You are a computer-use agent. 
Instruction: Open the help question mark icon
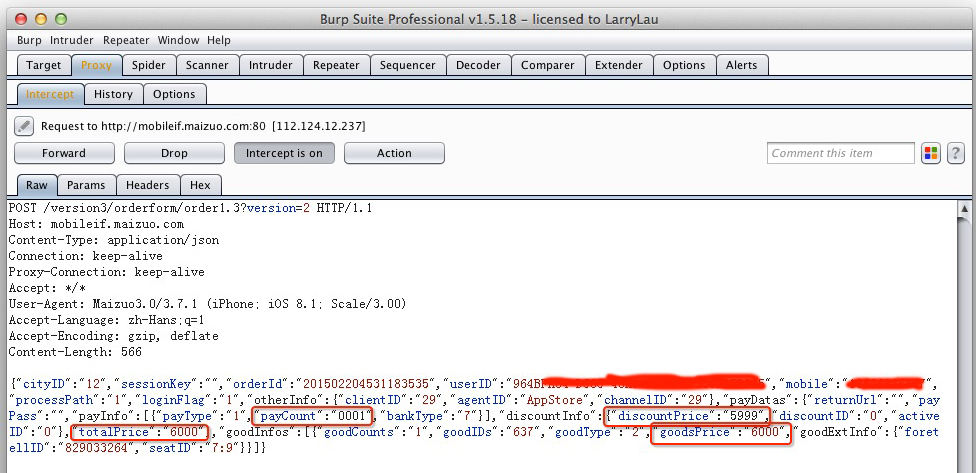pyautogui.click(x=956, y=153)
